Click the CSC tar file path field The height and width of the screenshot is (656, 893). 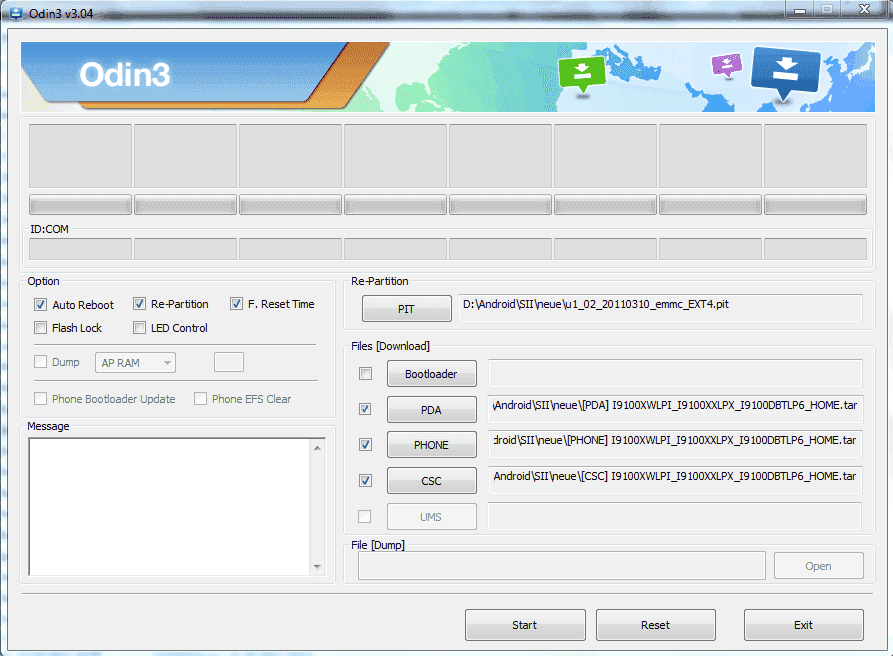(x=675, y=480)
